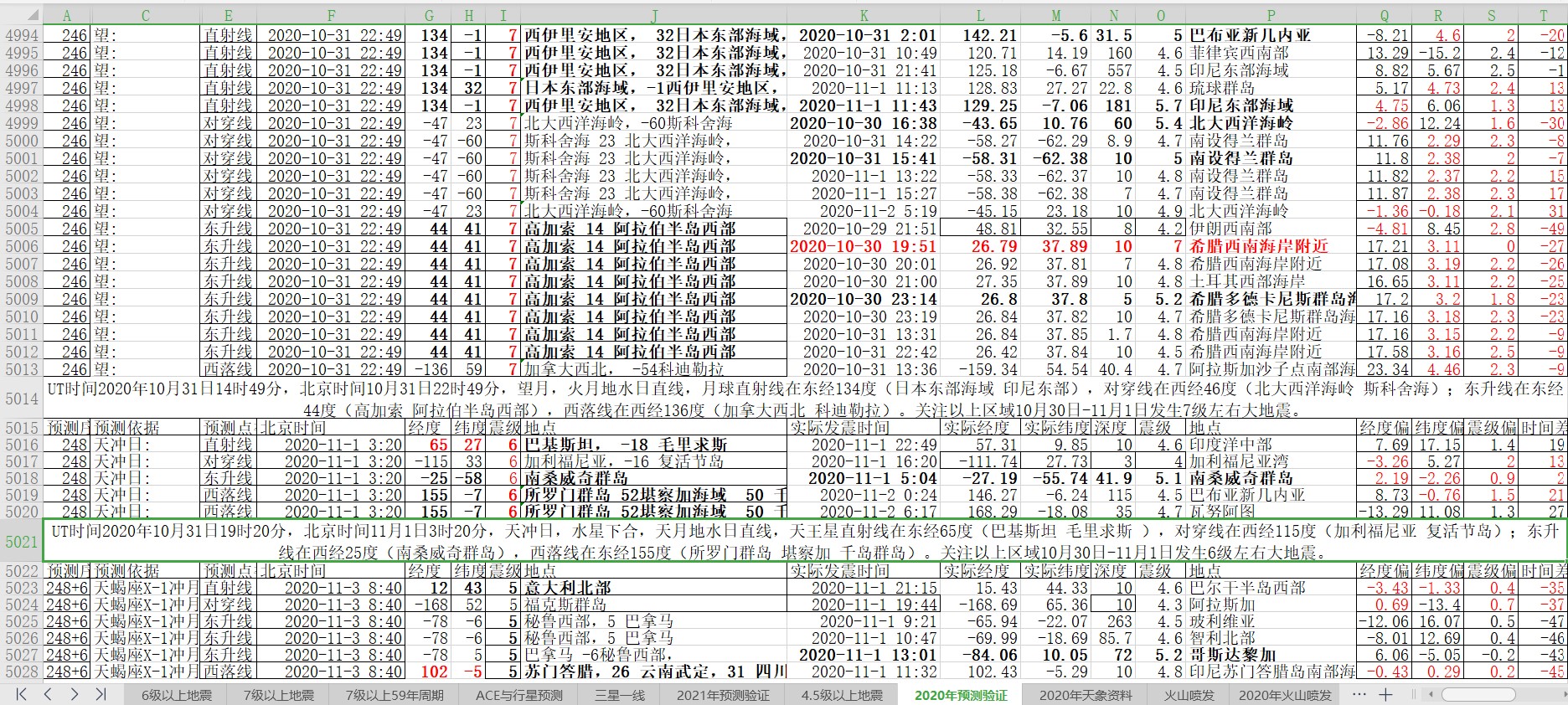This screenshot has width=1568, height=705.
Task: Jump to the last sheet tab
Action: [x=101, y=694]
